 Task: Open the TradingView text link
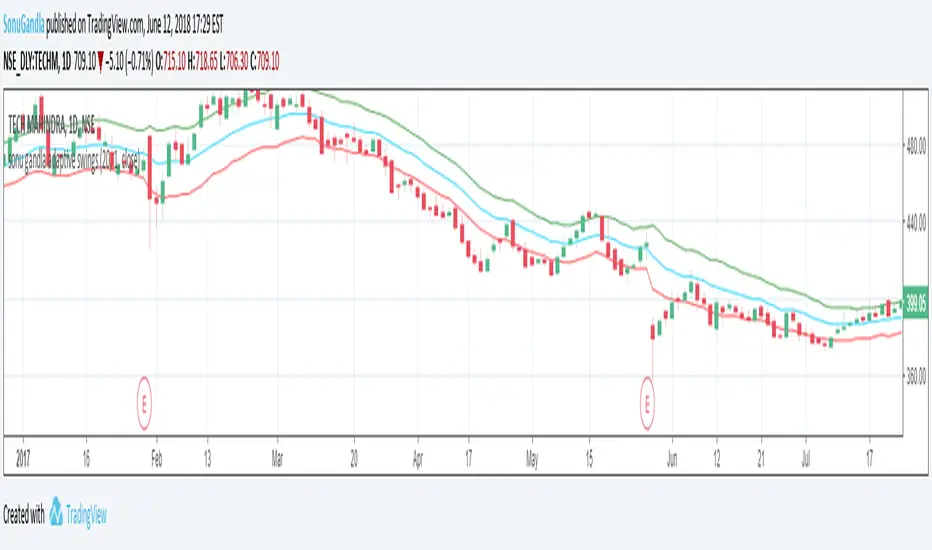pyautogui.click(x=86, y=514)
